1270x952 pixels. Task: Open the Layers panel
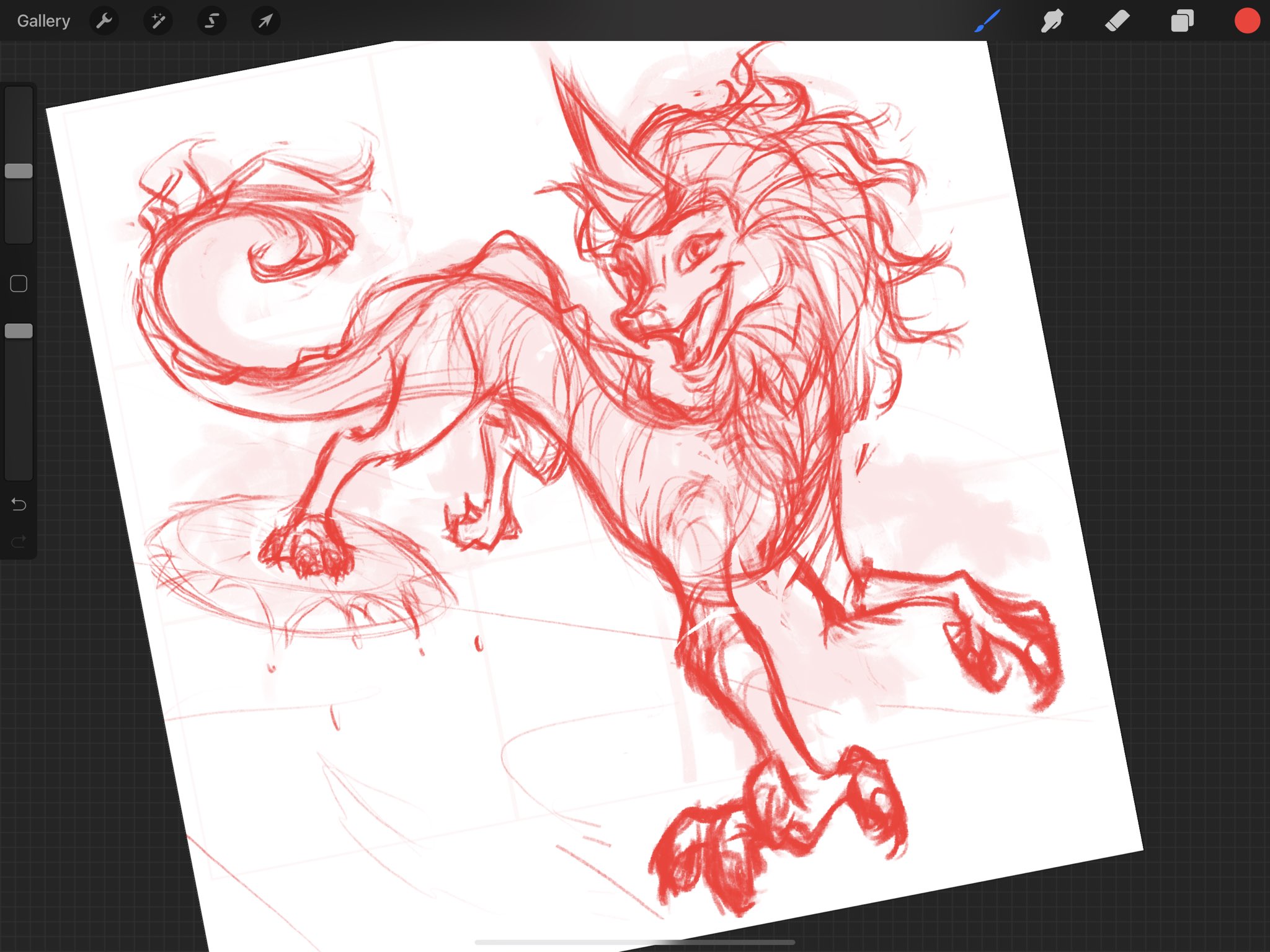[1182, 21]
